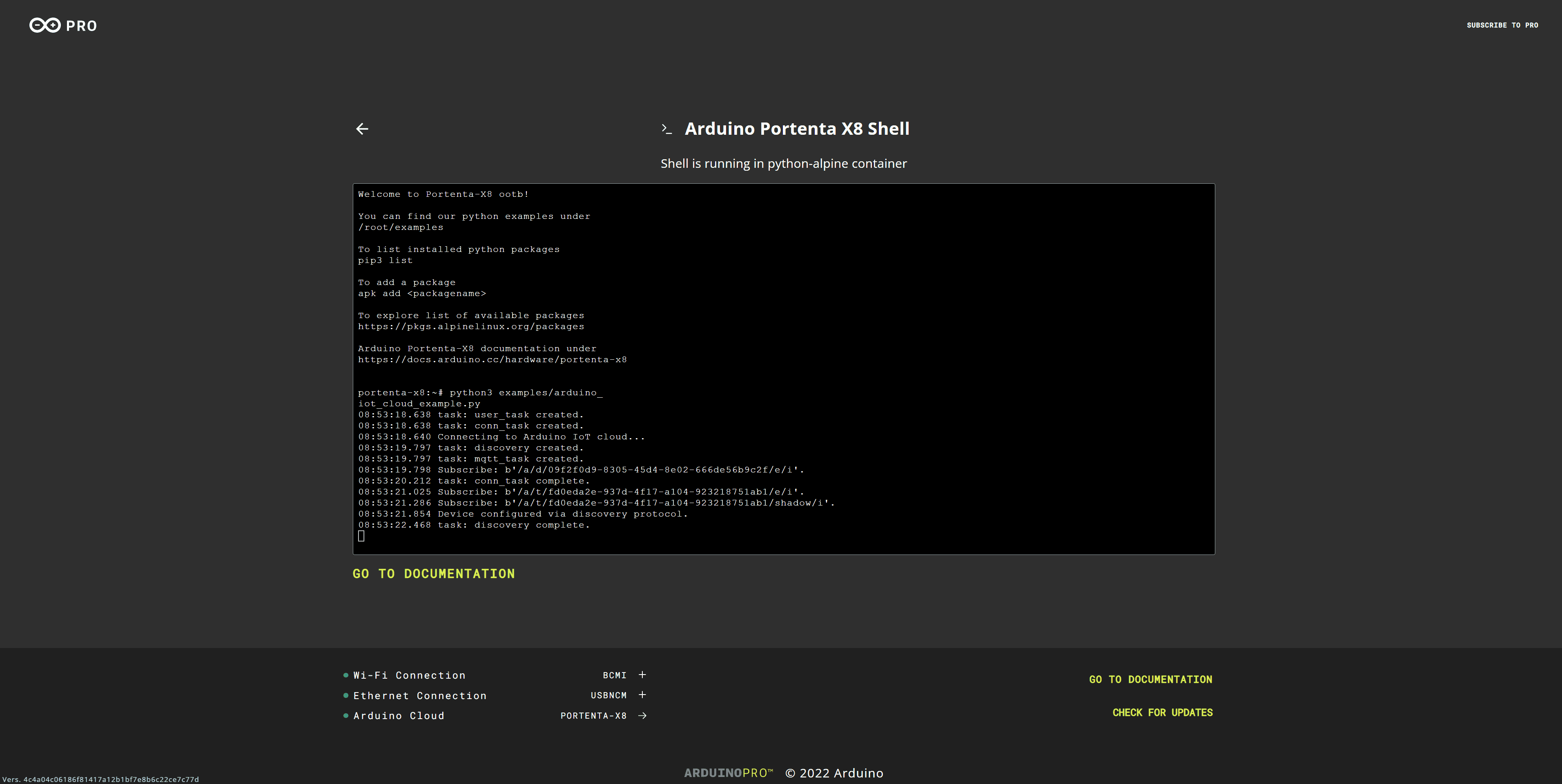This screenshot has width=1562, height=784.
Task: Expand Ethernet Connection with plus icon
Action: [642, 695]
